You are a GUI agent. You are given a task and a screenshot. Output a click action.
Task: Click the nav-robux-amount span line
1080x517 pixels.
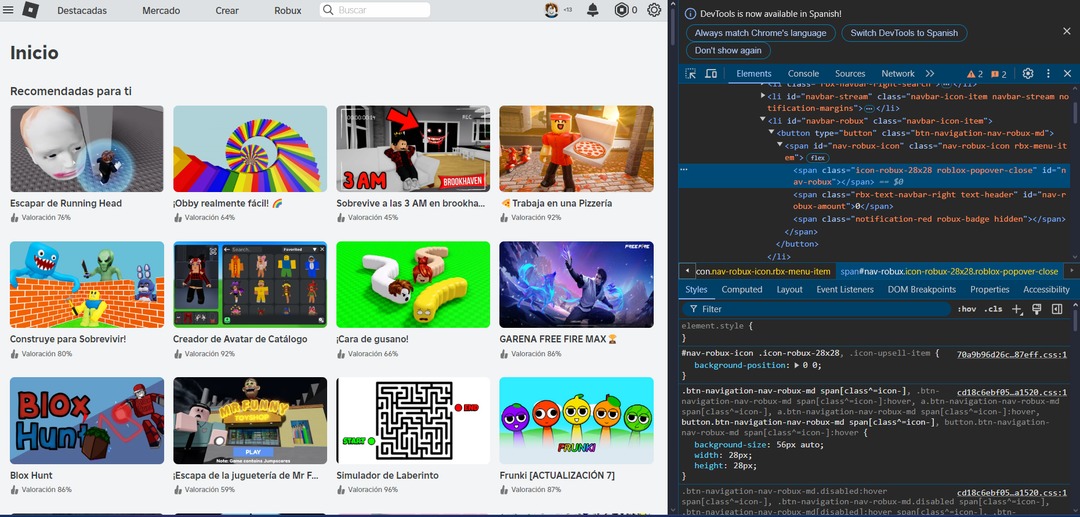pyautogui.click(x=930, y=200)
